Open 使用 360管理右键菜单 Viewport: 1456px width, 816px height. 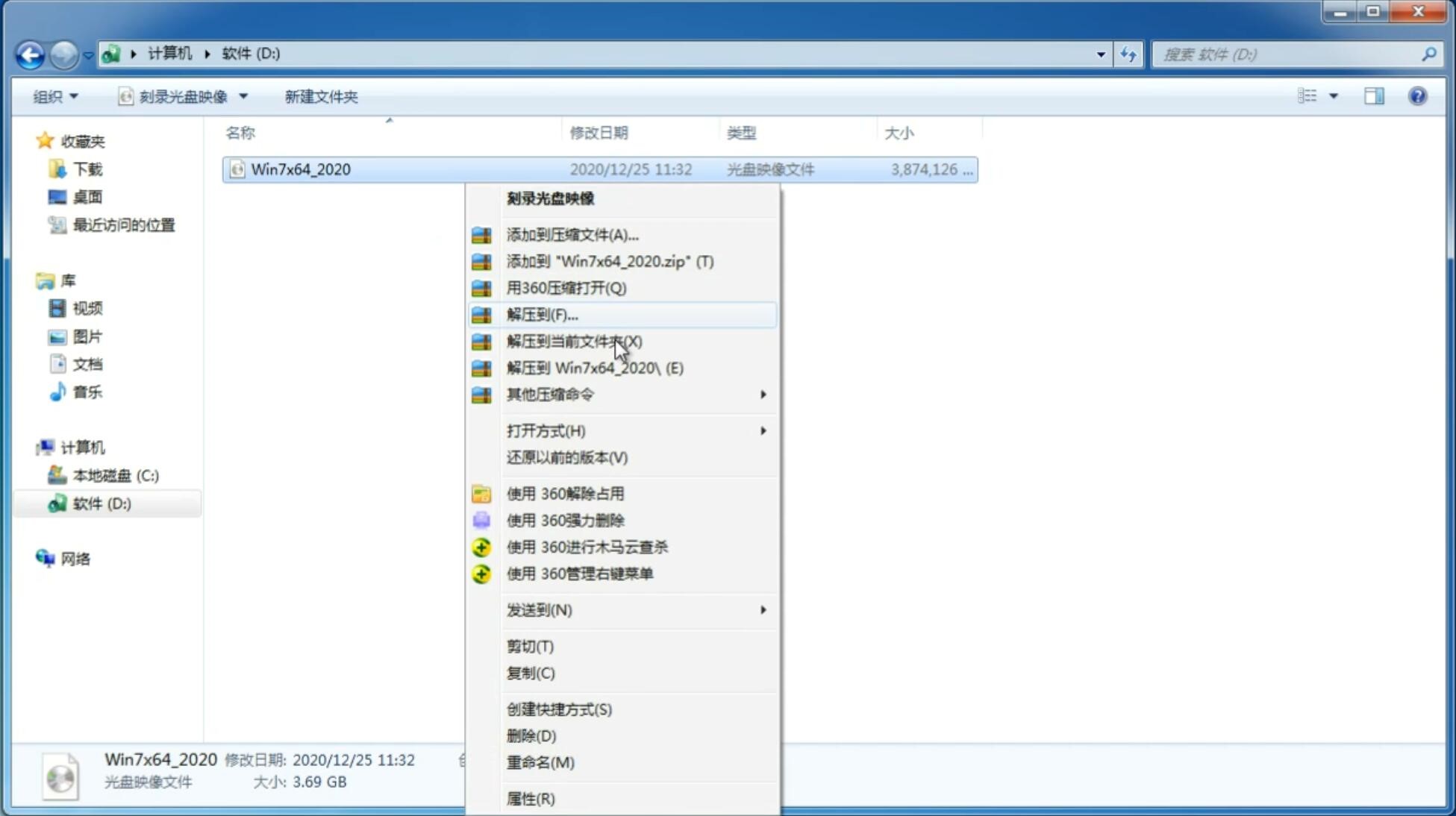click(579, 573)
